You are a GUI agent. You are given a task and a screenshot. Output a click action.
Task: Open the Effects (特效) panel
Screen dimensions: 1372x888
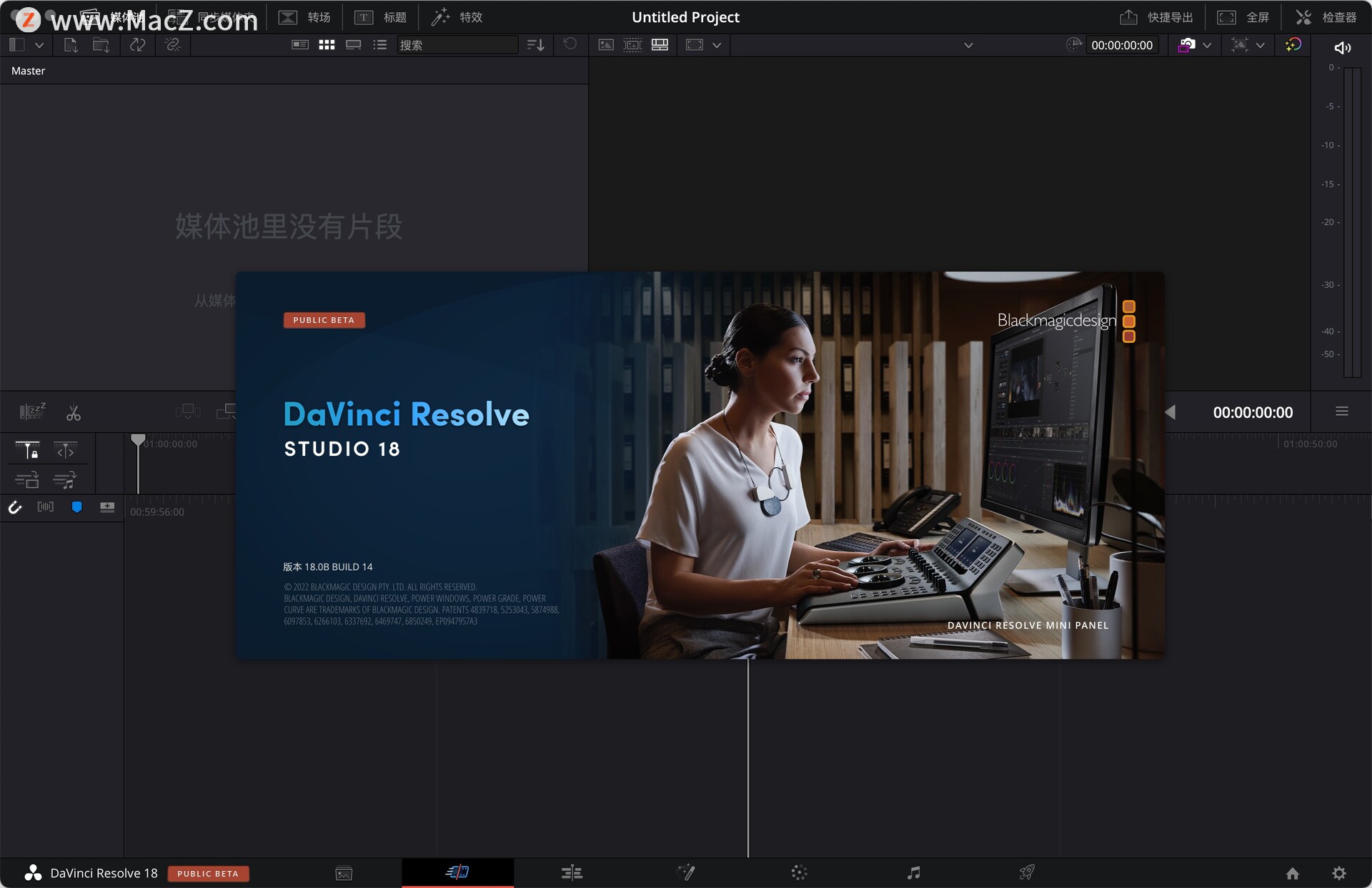pyautogui.click(x=457, y=17)
